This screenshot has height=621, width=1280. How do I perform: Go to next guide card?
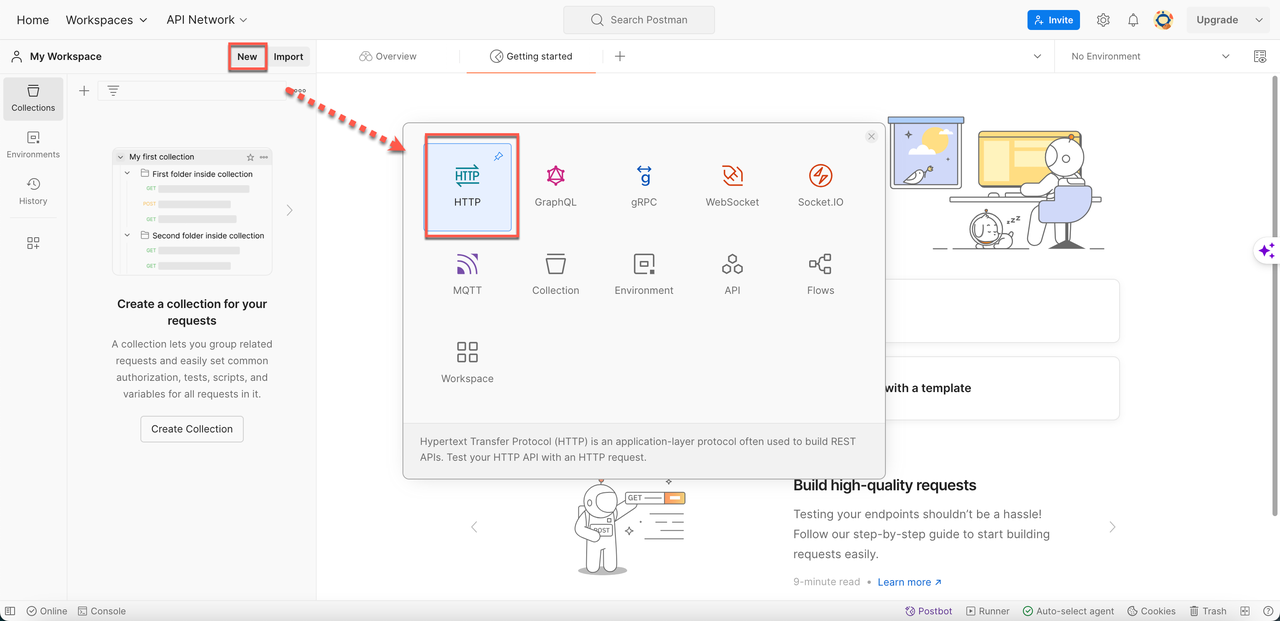[1112, 527]
